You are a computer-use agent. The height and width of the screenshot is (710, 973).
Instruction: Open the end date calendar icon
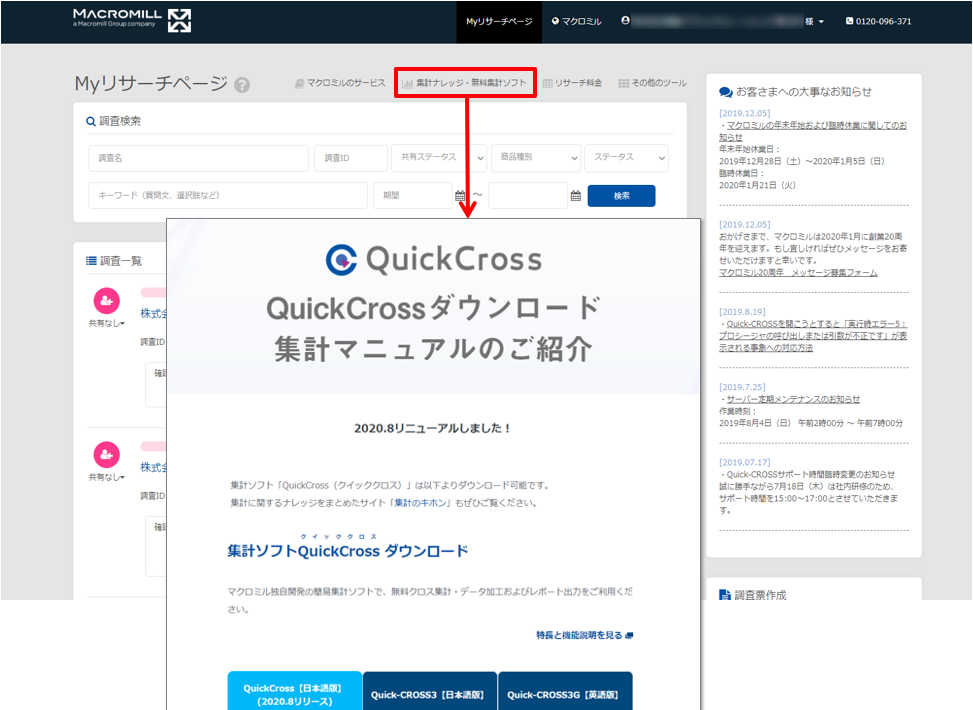coord(576,195)
